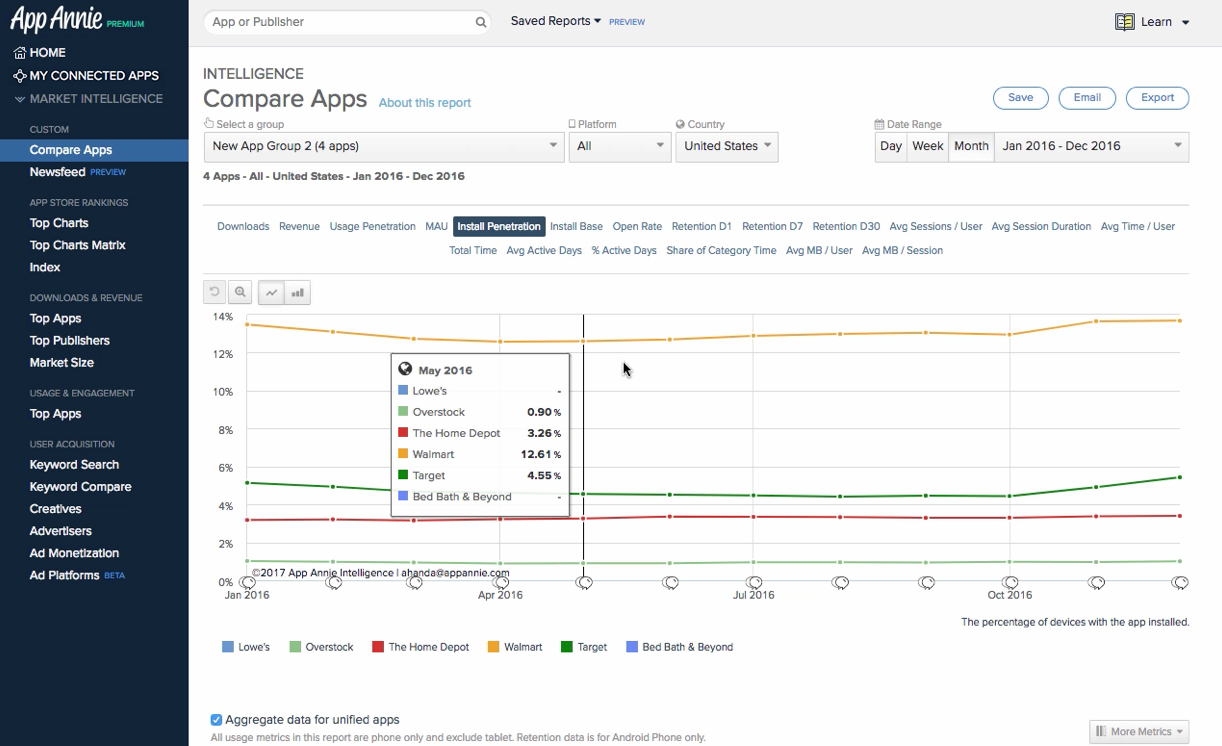Click the reset zoom icon above chart
1222x746 pixels.
(x=214, y=292)
